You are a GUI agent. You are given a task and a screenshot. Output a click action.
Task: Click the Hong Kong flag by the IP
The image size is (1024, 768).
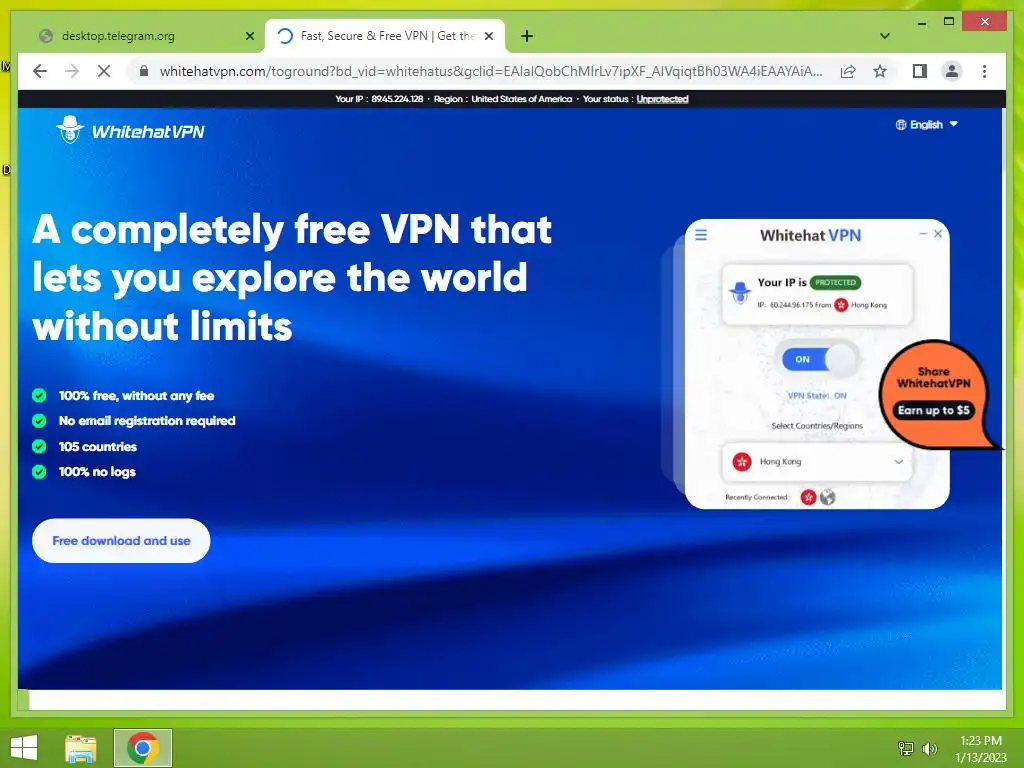tap(841, 305)
